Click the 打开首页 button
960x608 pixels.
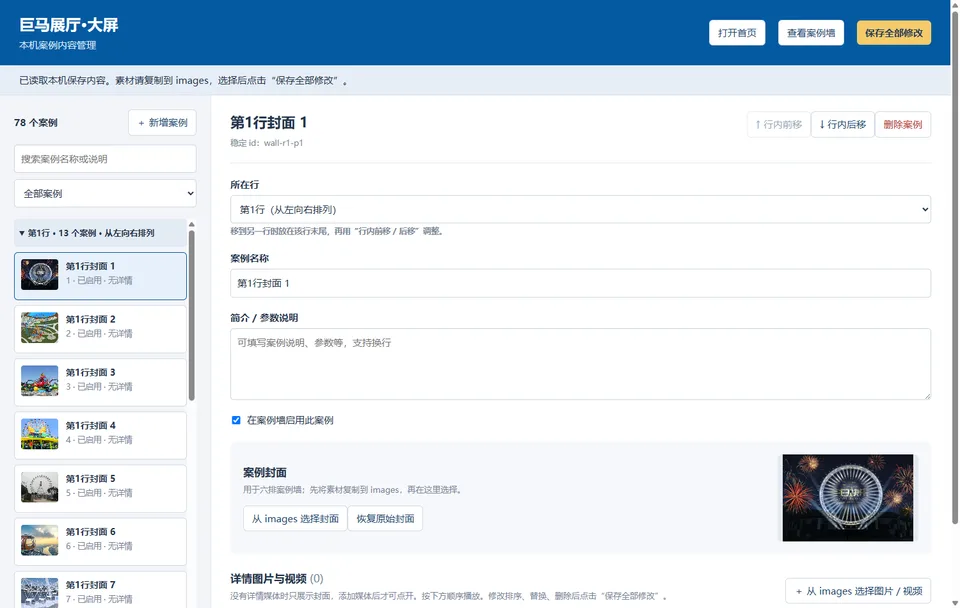tap(737, 33)
